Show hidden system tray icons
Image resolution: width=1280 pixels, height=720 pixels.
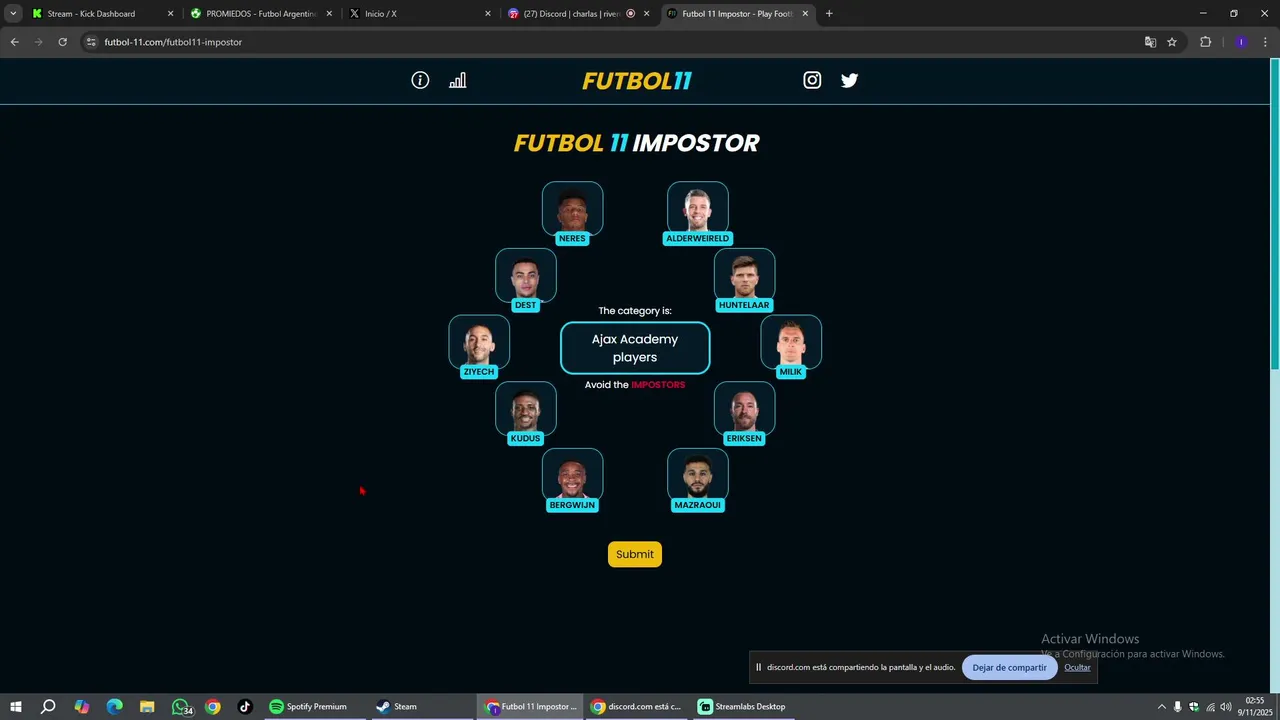[1161, 707]
